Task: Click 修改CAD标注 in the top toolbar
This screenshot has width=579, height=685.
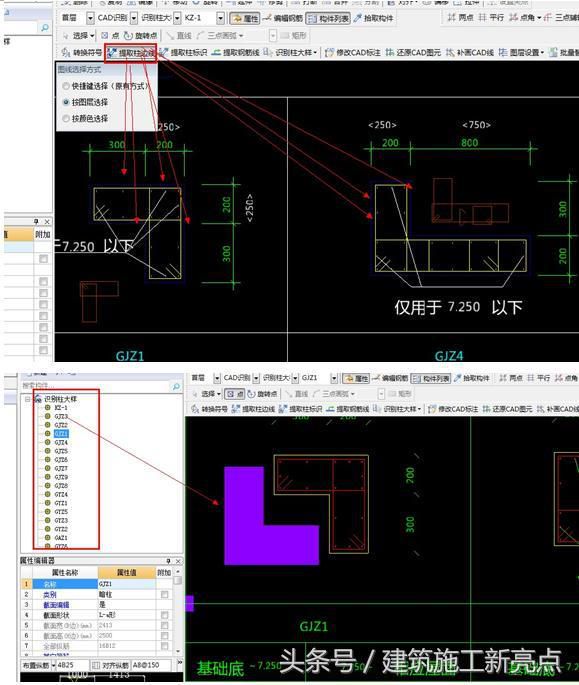Action: pyautogui.click(x=353, y=53)
